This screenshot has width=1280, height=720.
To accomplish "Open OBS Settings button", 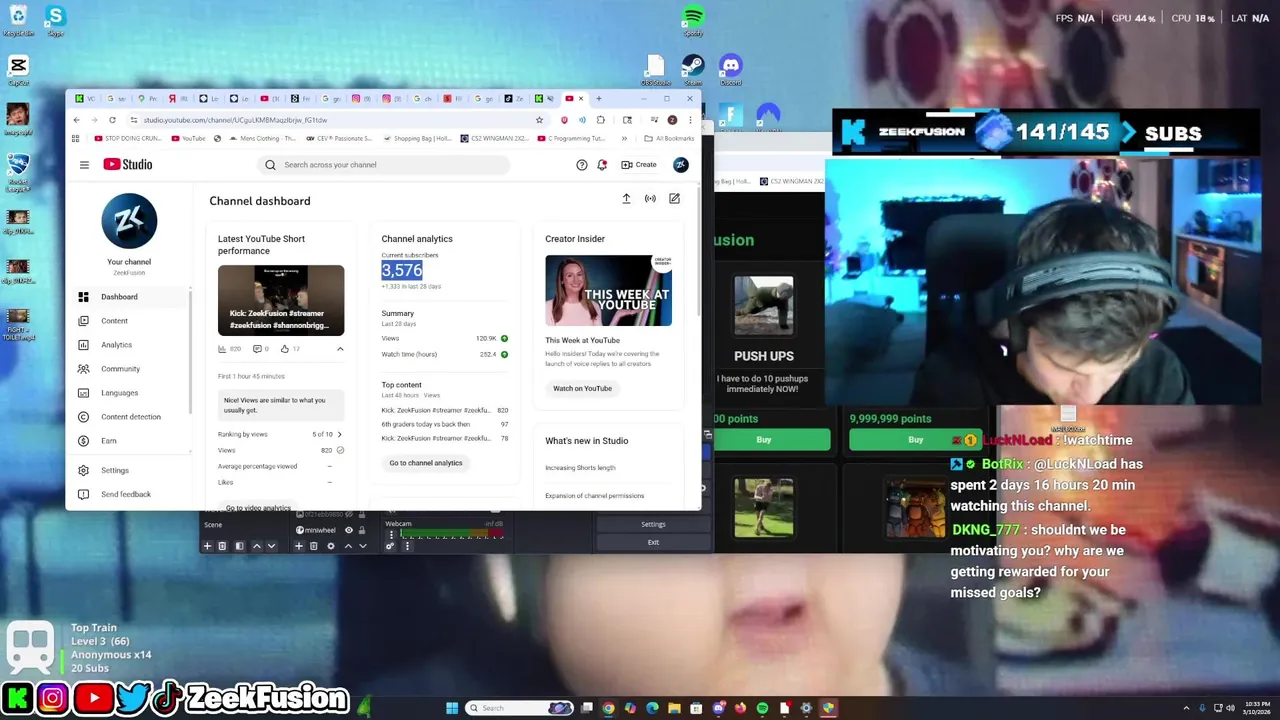I will pos(653,524).
